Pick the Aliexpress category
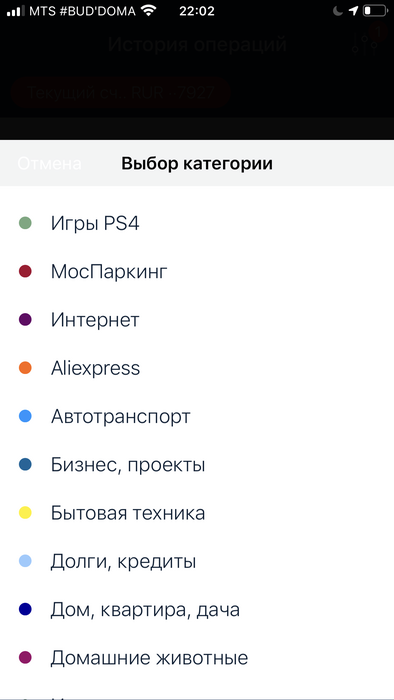The image size is (394, 700). pos(197,368)
